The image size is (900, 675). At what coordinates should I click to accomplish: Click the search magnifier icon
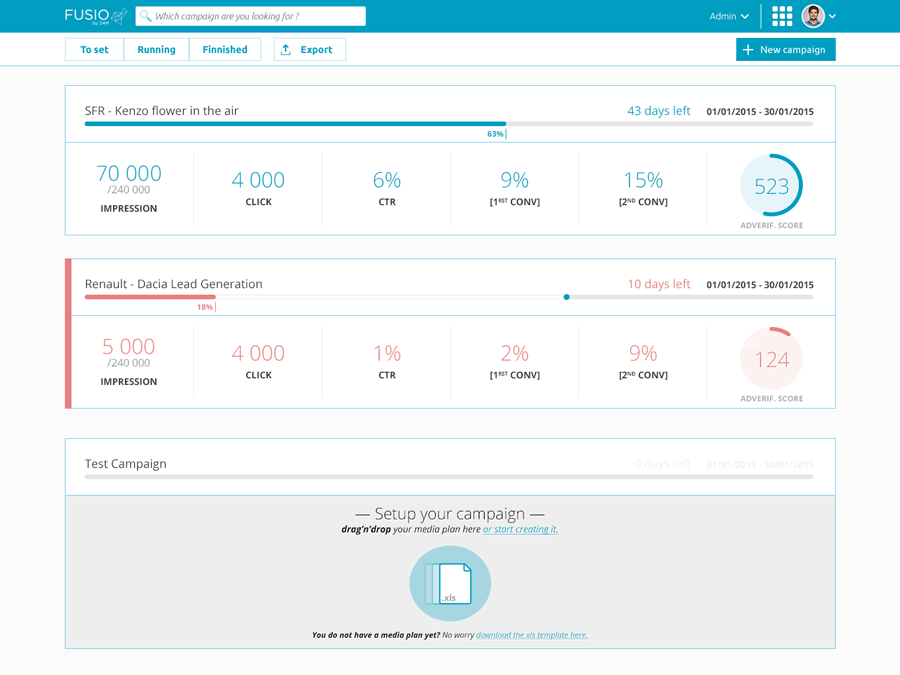pos(146,16)
